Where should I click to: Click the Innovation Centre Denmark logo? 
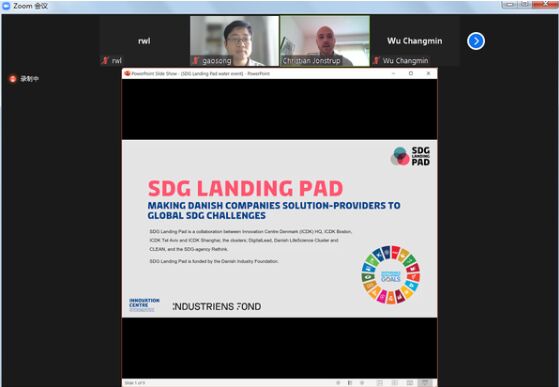[144, 305]
